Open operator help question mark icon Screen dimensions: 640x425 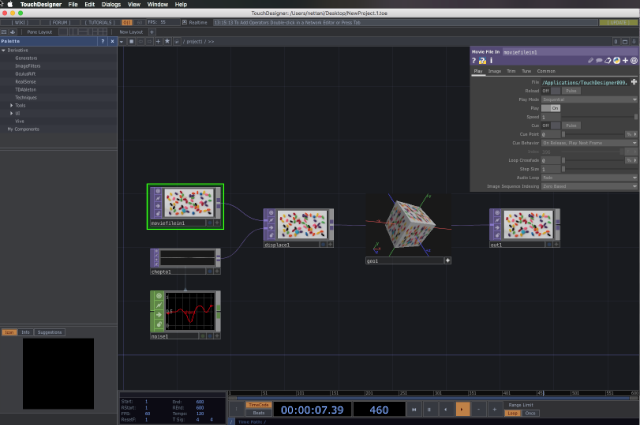click(474, 60)
